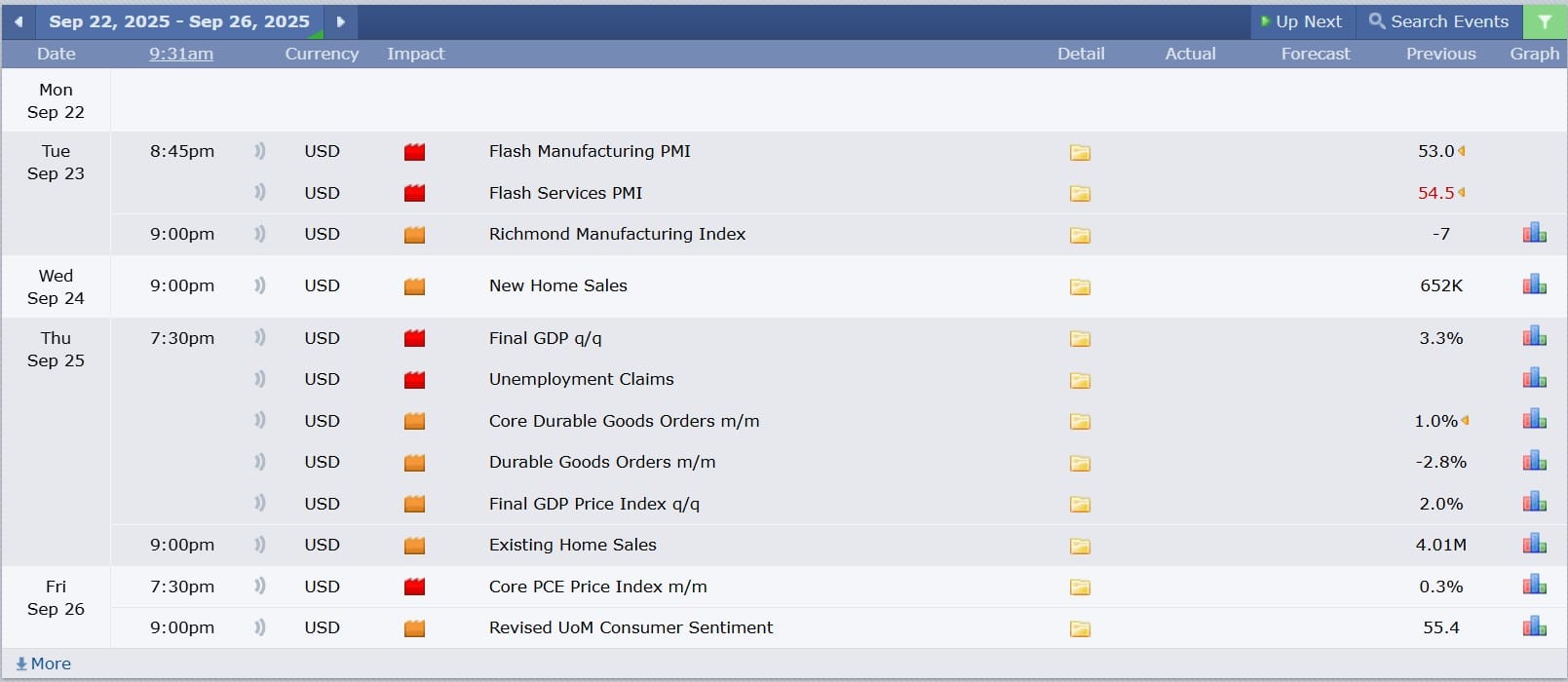Viewport: 1568px width, 682px height.
Task: Expand the More events link
Action: pos(44,663)
